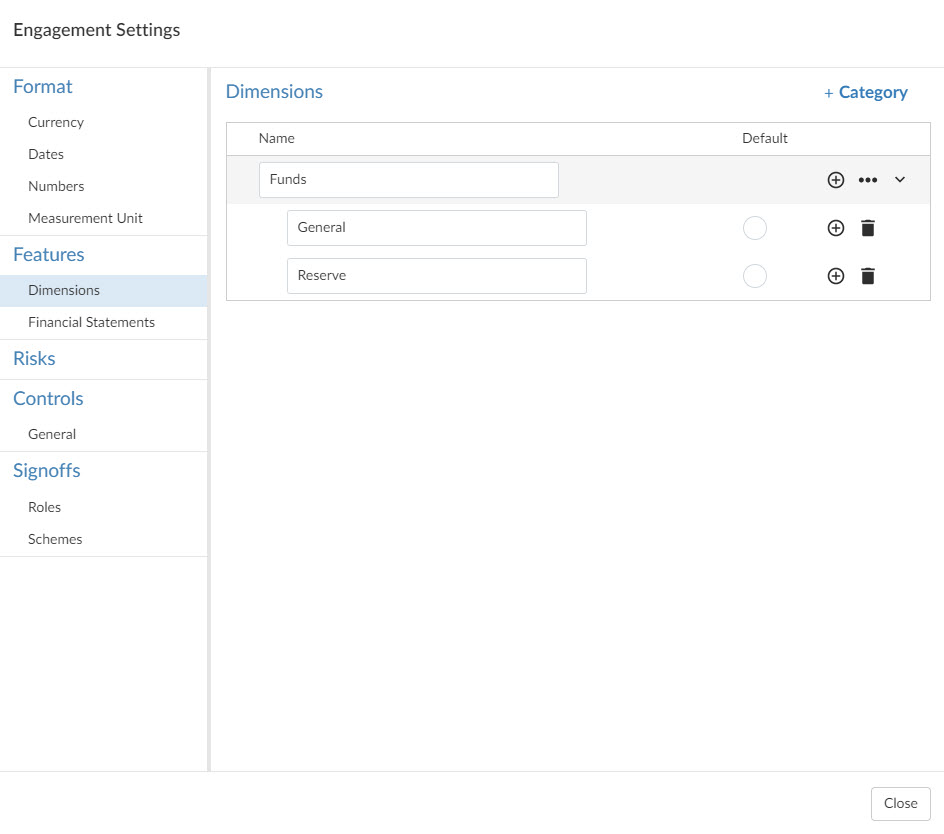This screenshot has height=834, width=944.
Task: Open the Risks section in sidebar
Action: [34, 359]
